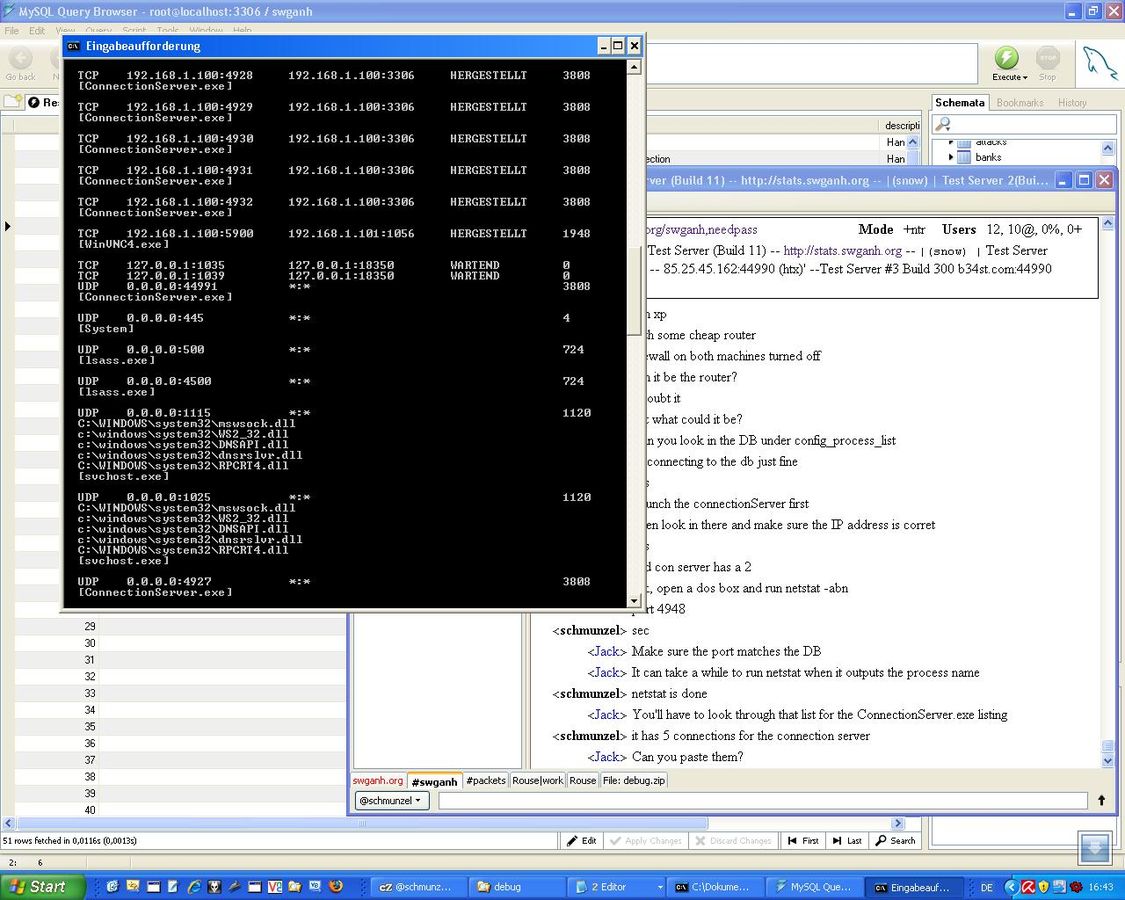Click the green Execute query icon
Screen dimensions: 1125x900
click(x=1006, y=59)
